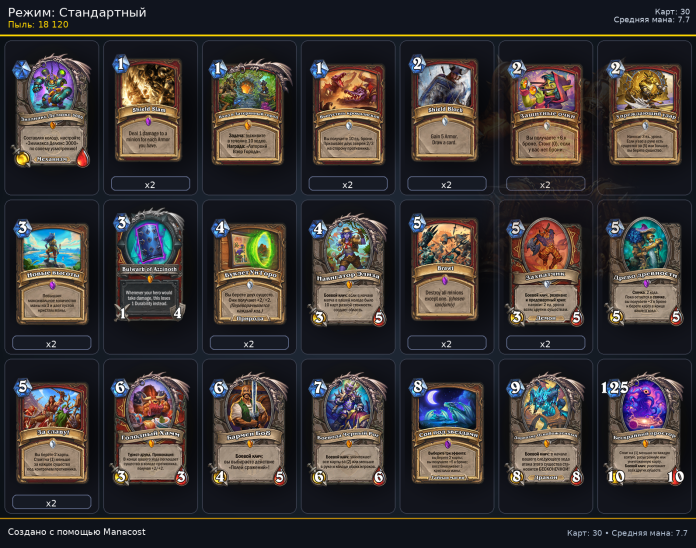Click the x2 badge under Brawl
This screenshot has width=696, height=548.
click(x=447, y=343)
